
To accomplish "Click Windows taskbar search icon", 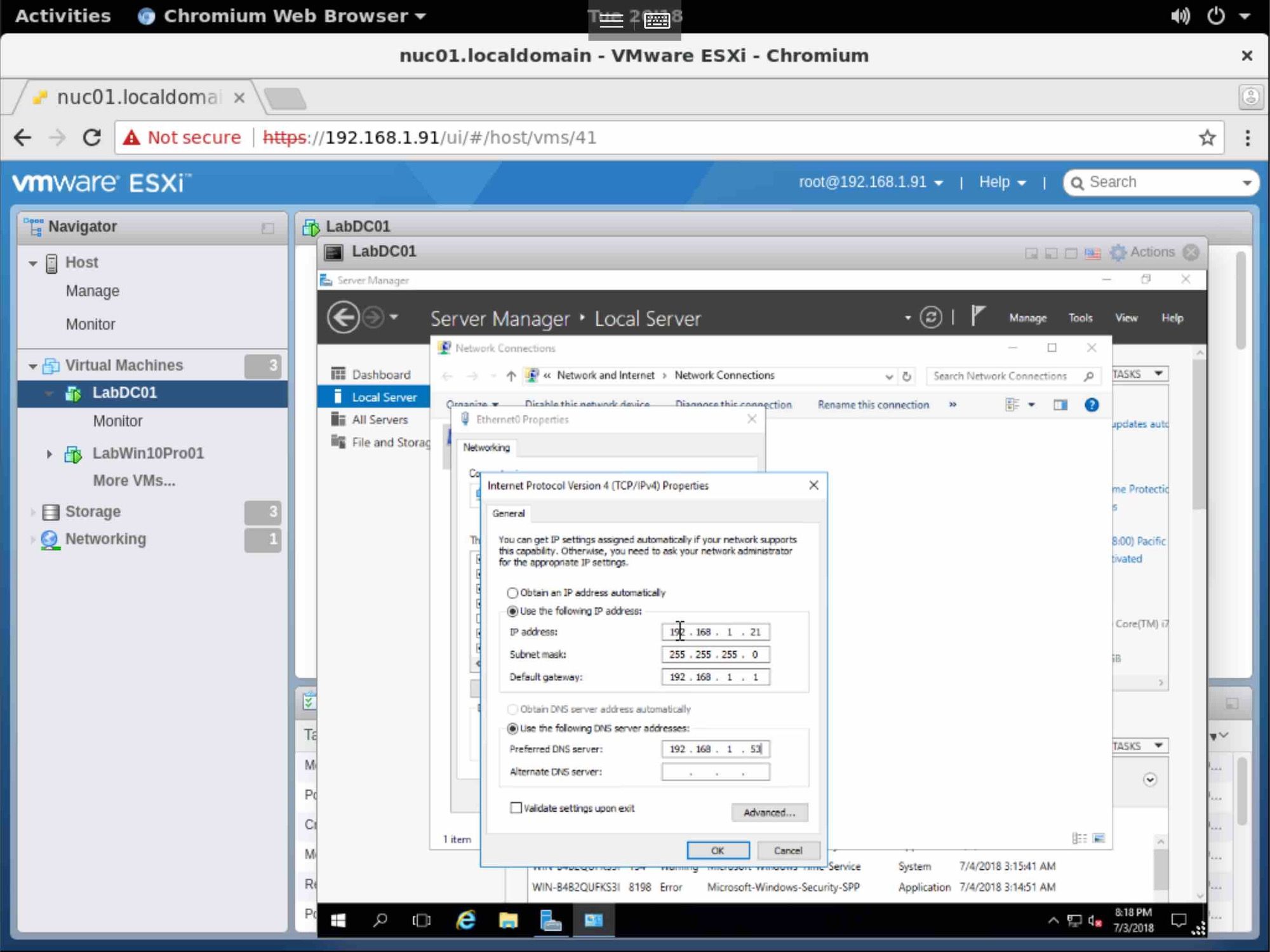I will 380,920.
